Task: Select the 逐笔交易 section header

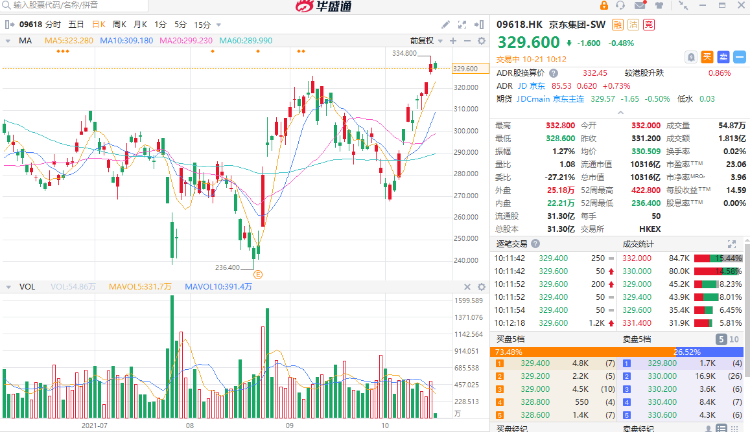Action: point(511,244)
